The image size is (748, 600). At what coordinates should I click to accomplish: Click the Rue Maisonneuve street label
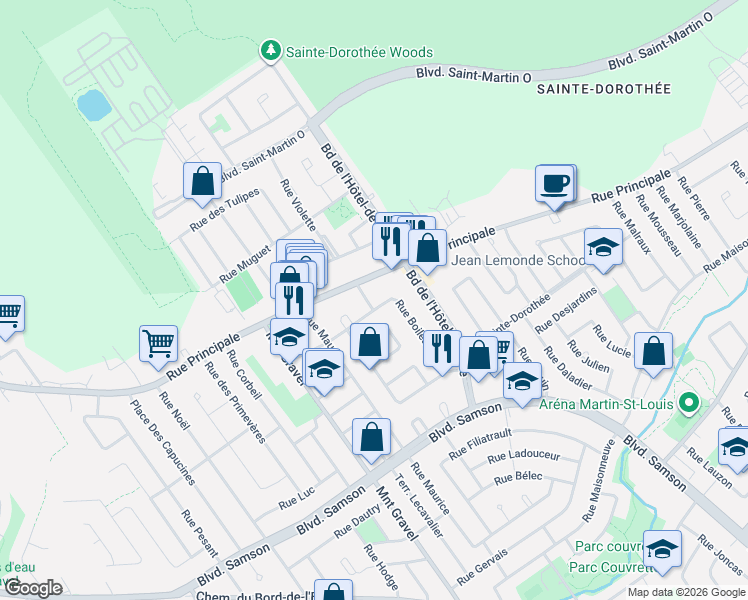tap(598, 481)
